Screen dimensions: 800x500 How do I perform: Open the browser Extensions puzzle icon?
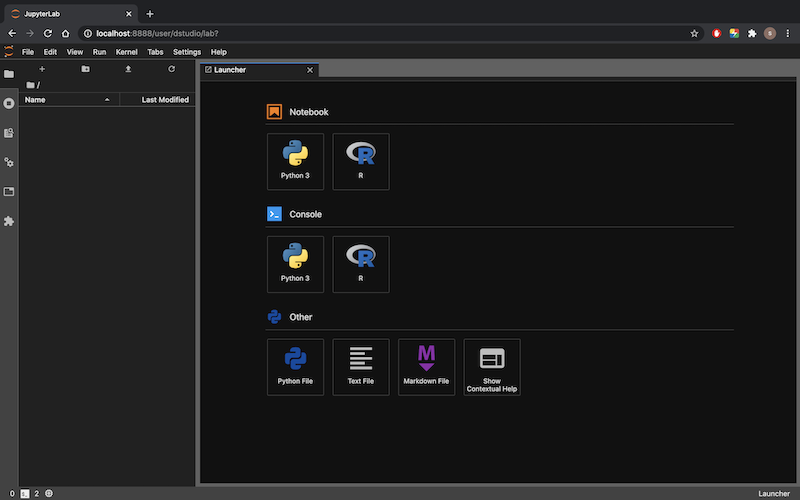click(752, 33)
